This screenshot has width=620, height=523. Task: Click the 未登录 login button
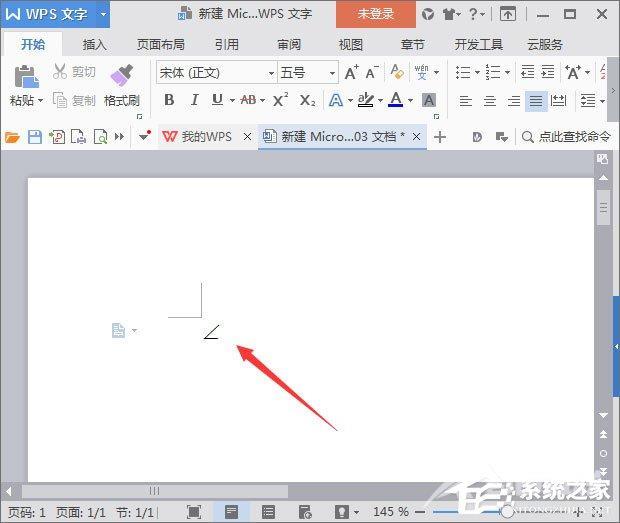coord(376,14)
